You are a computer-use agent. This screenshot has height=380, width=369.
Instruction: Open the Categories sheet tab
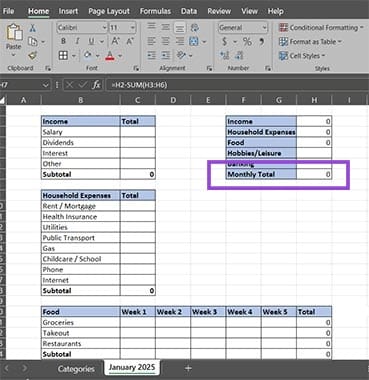[76, 369]
